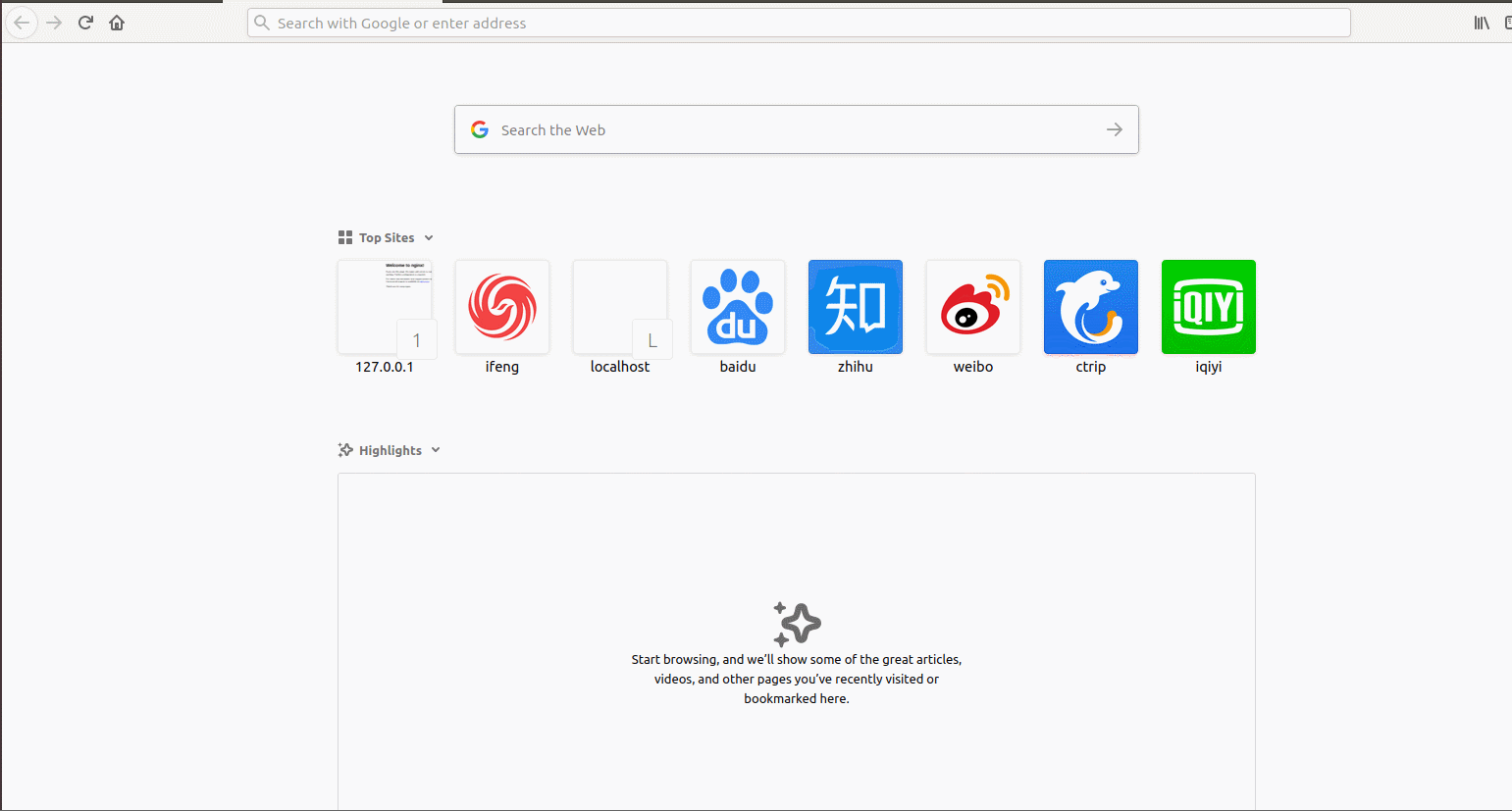Open the zhihu top site

856,307
